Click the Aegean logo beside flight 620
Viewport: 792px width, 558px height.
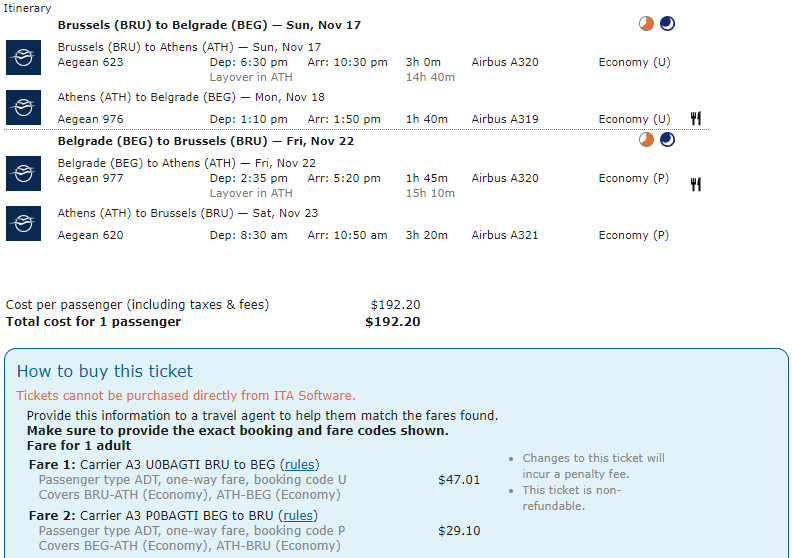pos(23,223)
